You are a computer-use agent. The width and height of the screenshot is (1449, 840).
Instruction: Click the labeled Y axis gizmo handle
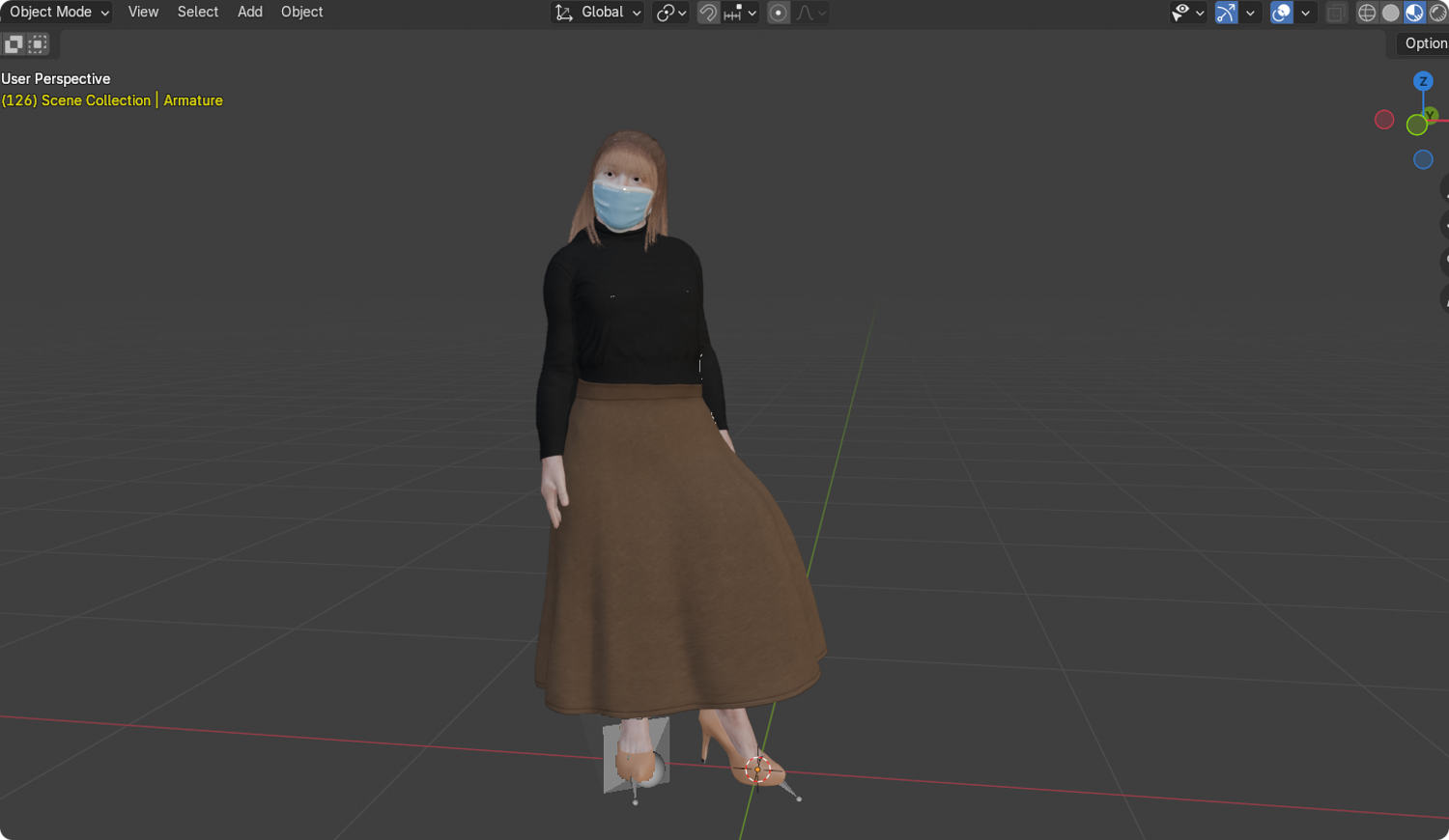1431,115
